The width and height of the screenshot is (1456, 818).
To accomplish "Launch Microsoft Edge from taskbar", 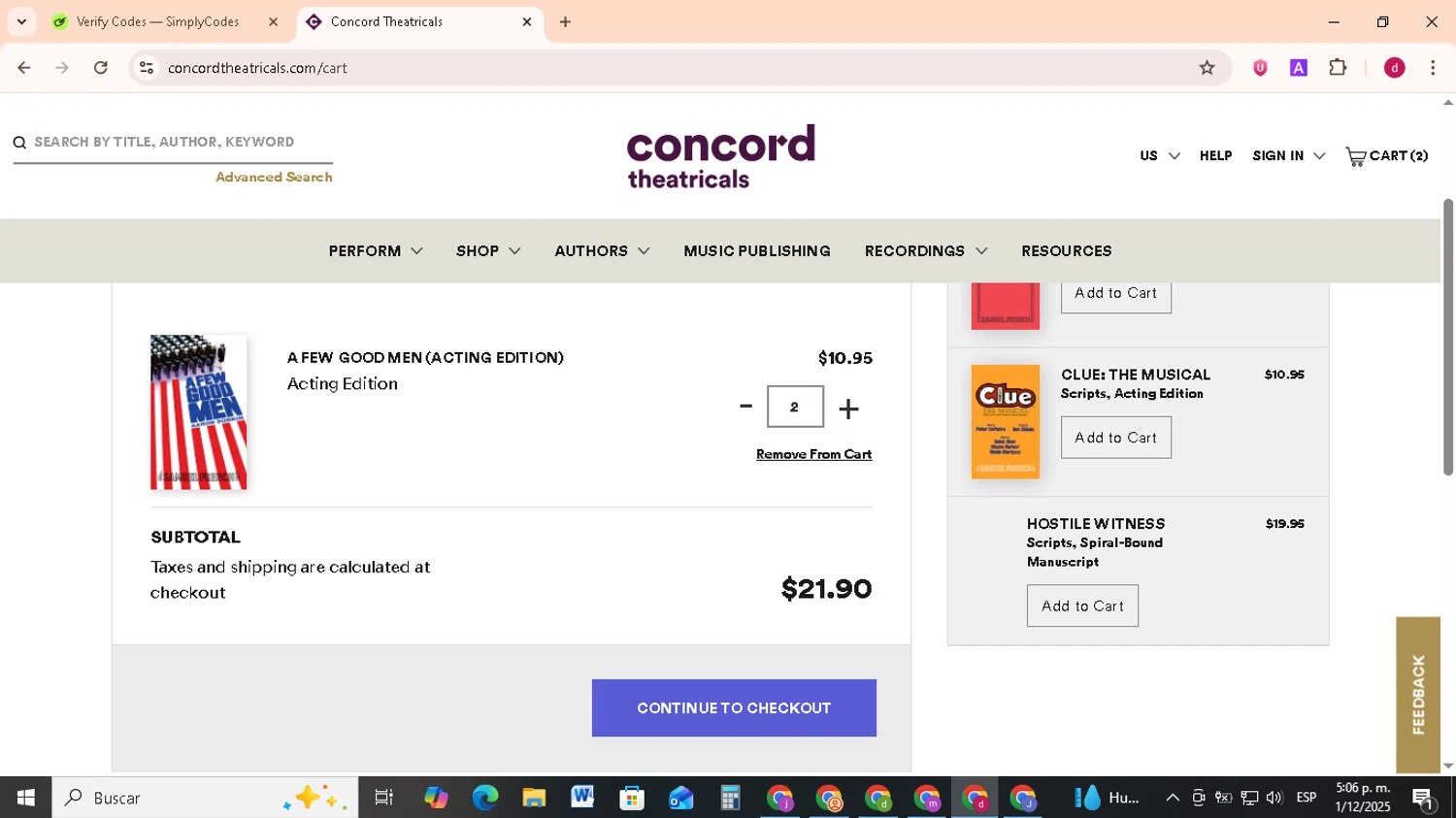I will 484,798.
